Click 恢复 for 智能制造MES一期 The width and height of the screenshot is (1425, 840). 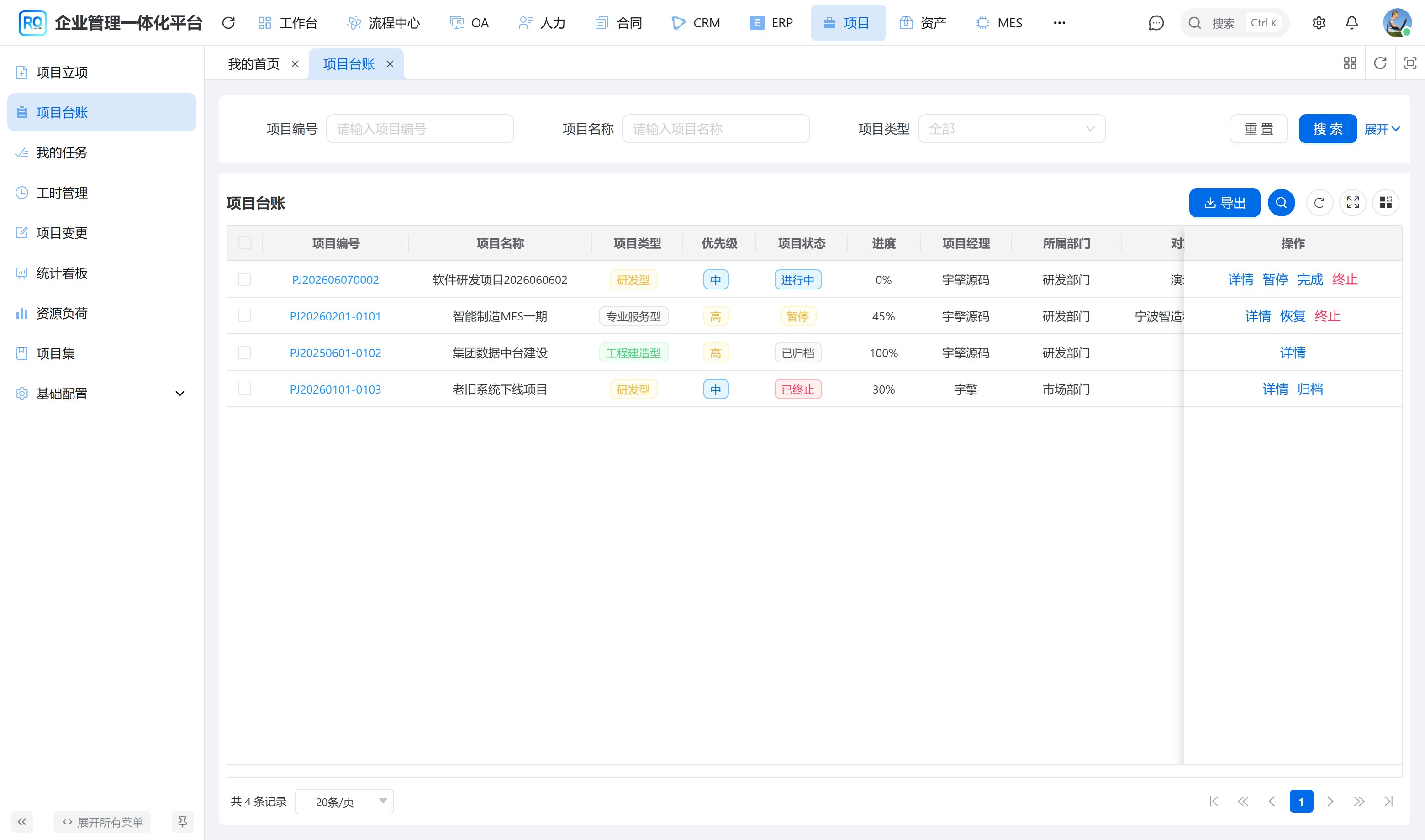pos(1293,316)
